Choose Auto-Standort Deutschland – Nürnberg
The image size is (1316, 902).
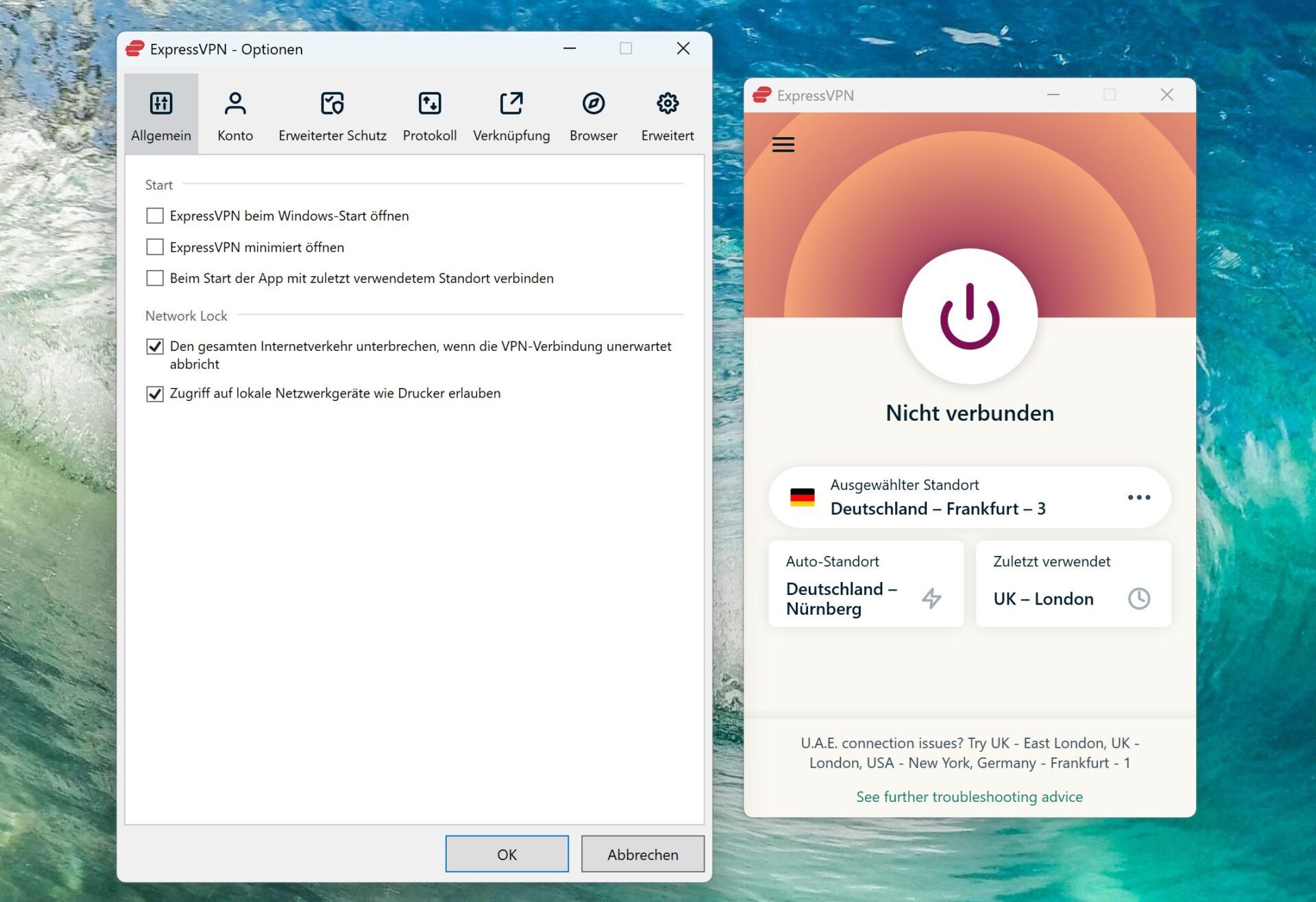pos(866,584)
